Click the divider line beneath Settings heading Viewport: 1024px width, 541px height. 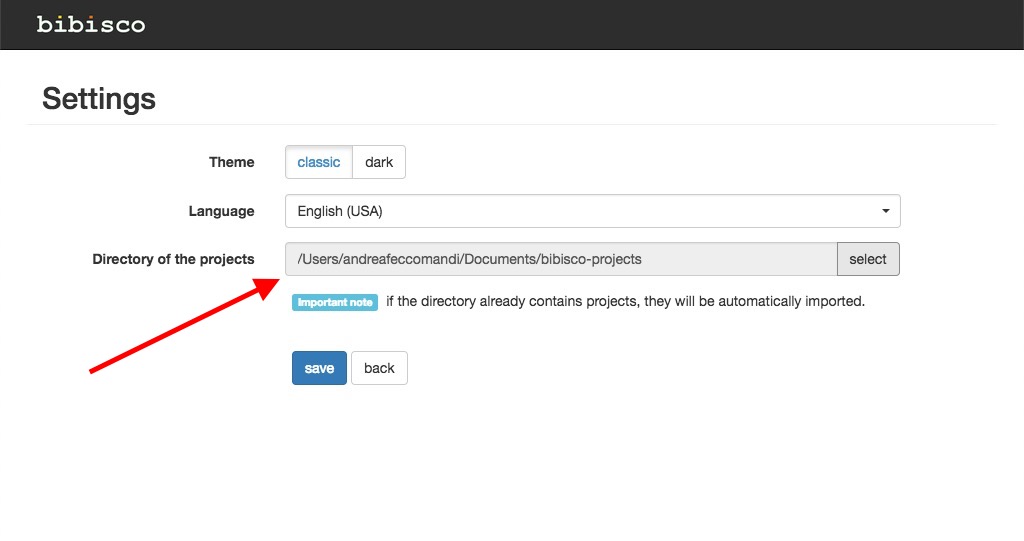click(x=512, y=124)
